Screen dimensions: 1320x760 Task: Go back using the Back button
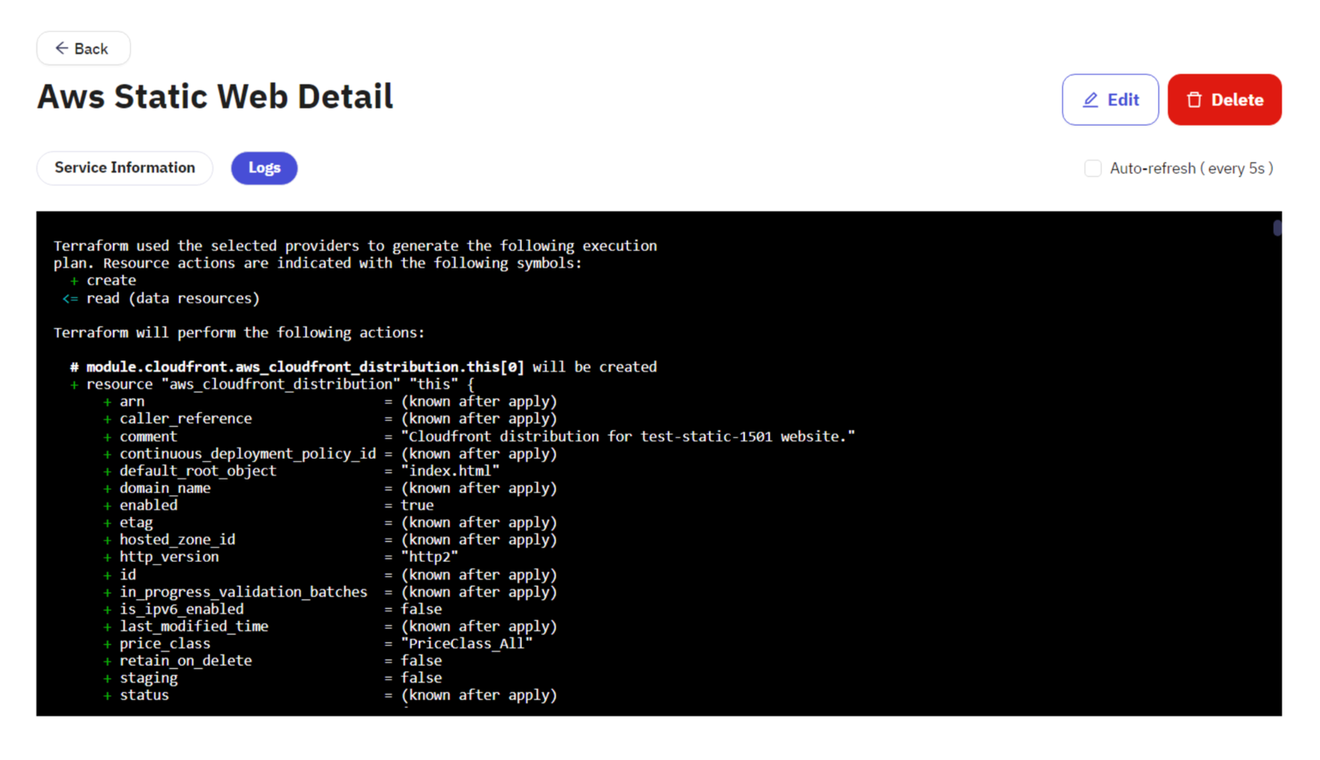pyautogui.click(x=83, y=48)
